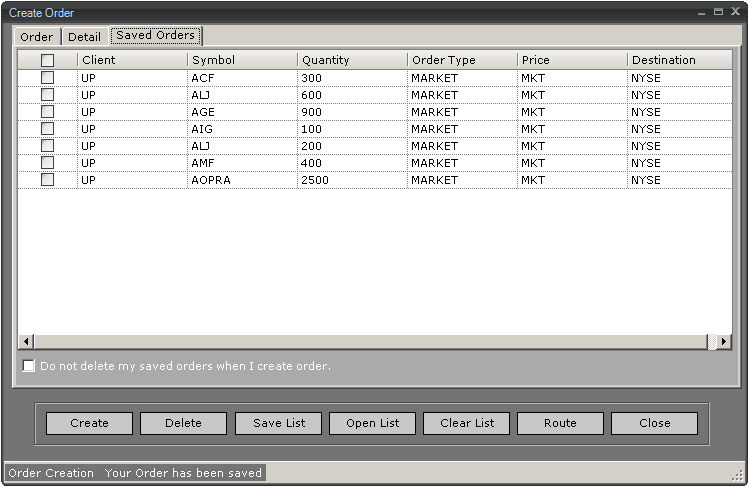The height and width of the screenshot is (487, 749).
Task: Select the Saved Orders tab
Action: point(155,36)
